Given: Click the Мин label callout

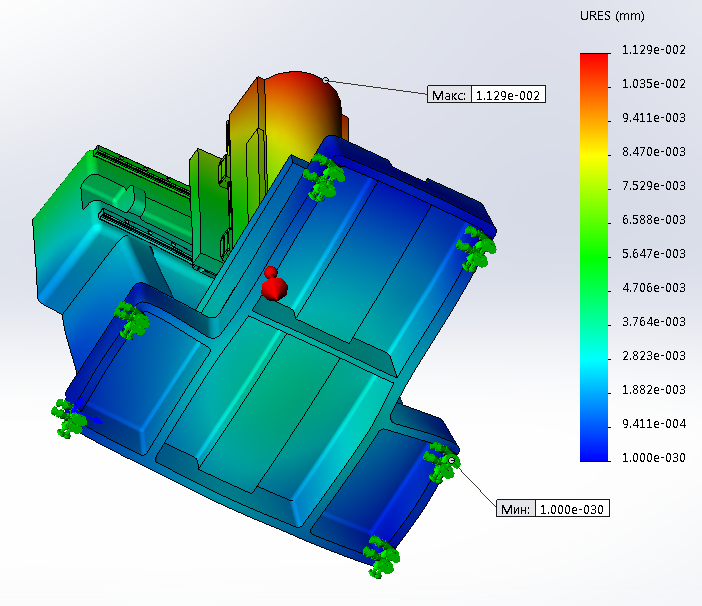Looking at the screenshot, I should 516,509.
